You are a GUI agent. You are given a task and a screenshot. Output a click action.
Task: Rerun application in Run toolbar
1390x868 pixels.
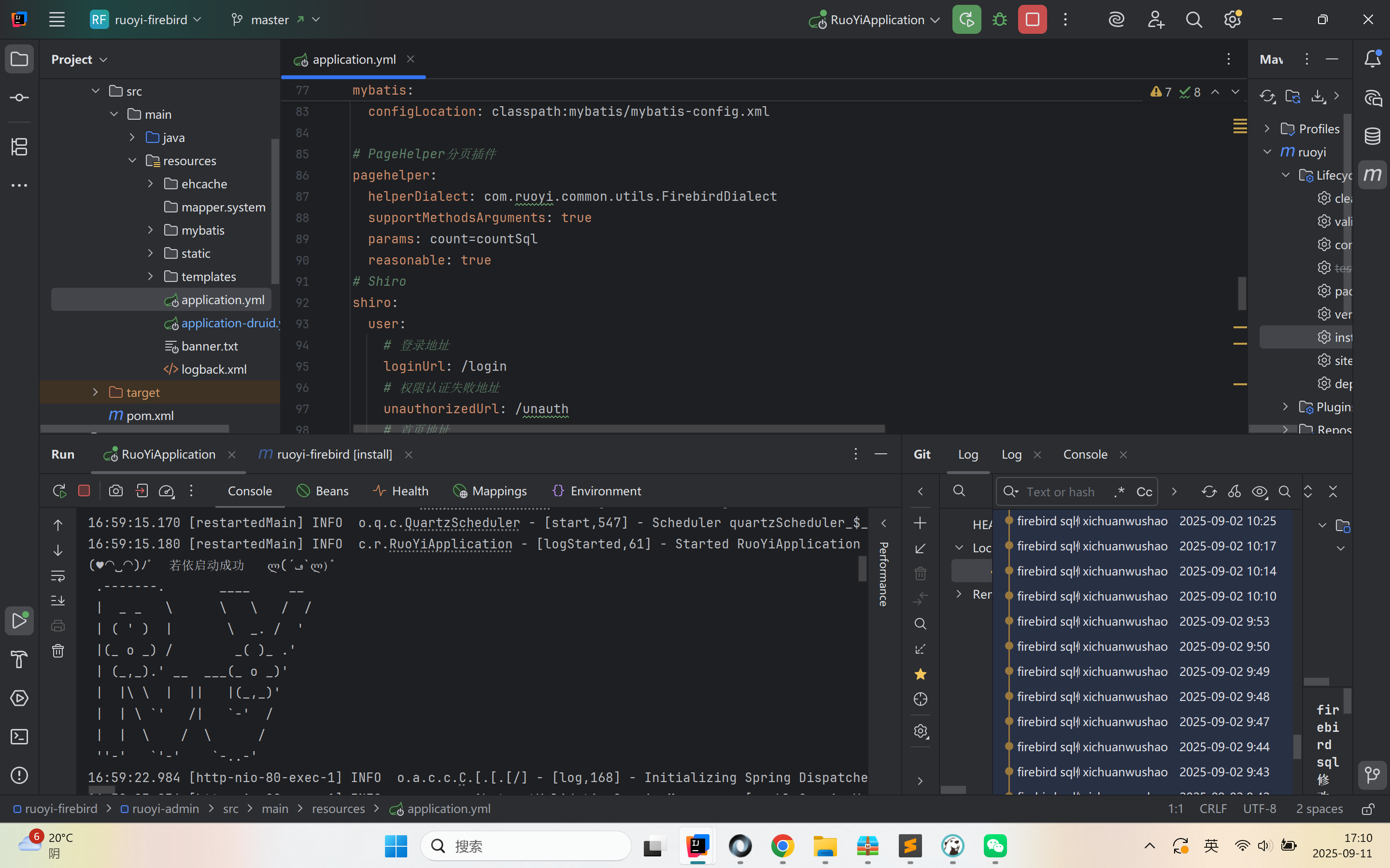[x=59, y=491]
